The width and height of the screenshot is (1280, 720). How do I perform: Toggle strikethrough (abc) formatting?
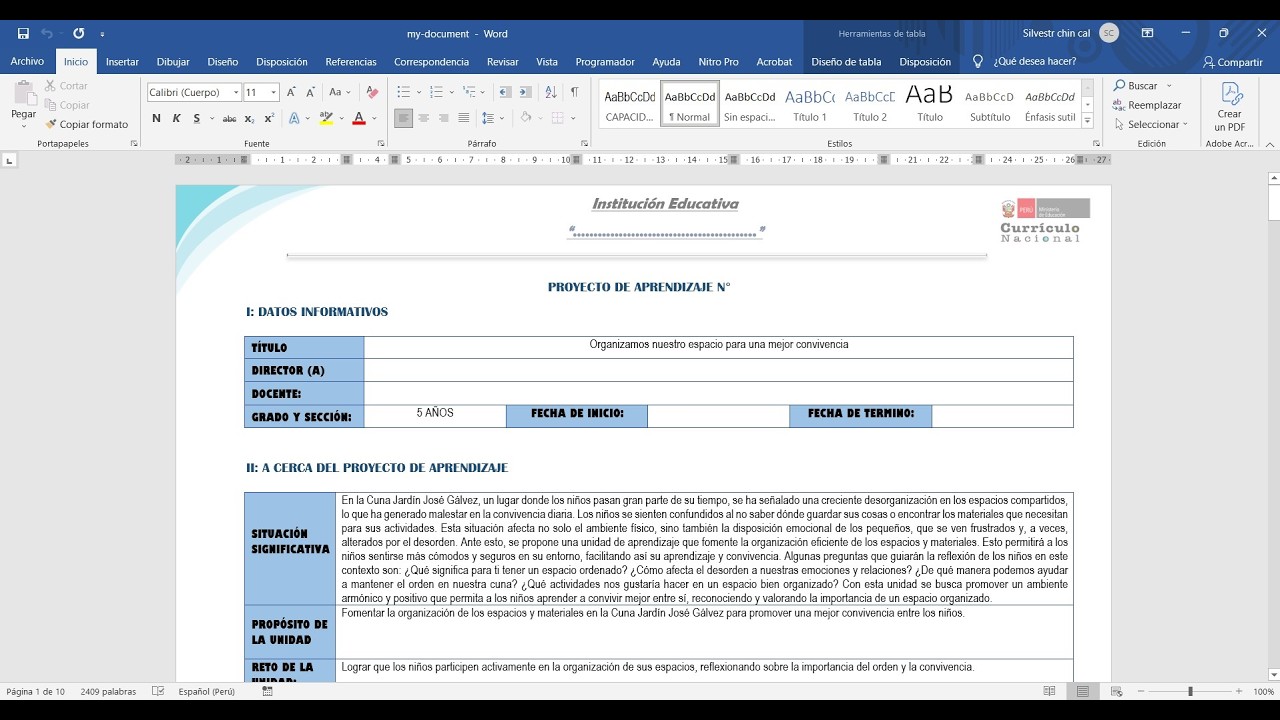tap(229, 118)
